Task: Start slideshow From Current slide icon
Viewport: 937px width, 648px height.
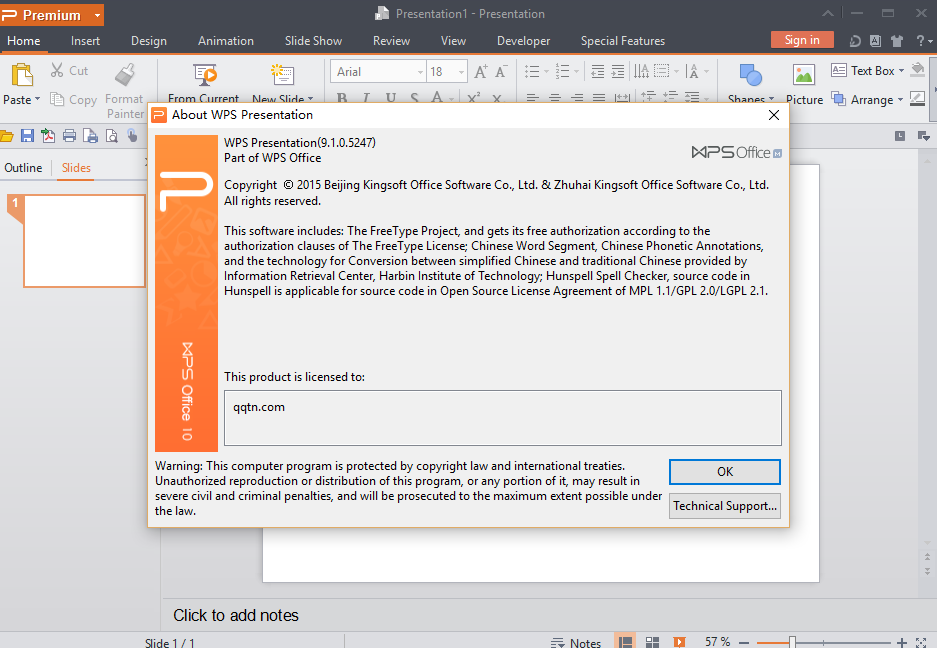Action: [206, 74]
